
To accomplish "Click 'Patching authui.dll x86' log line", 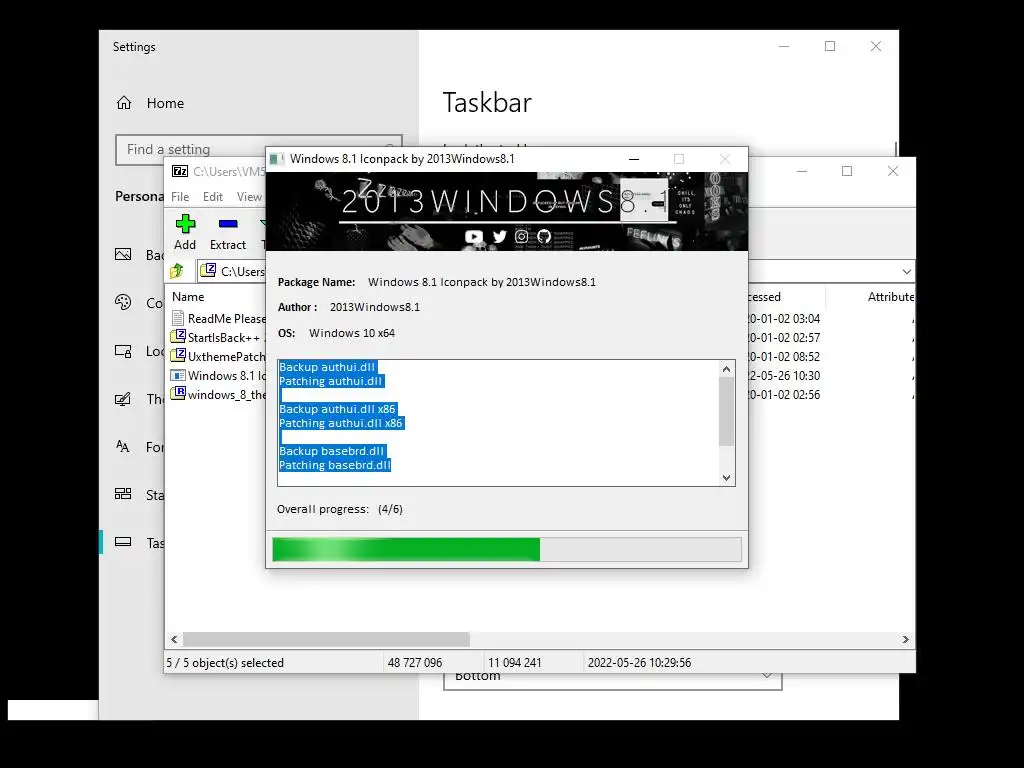I will point(341,423).
